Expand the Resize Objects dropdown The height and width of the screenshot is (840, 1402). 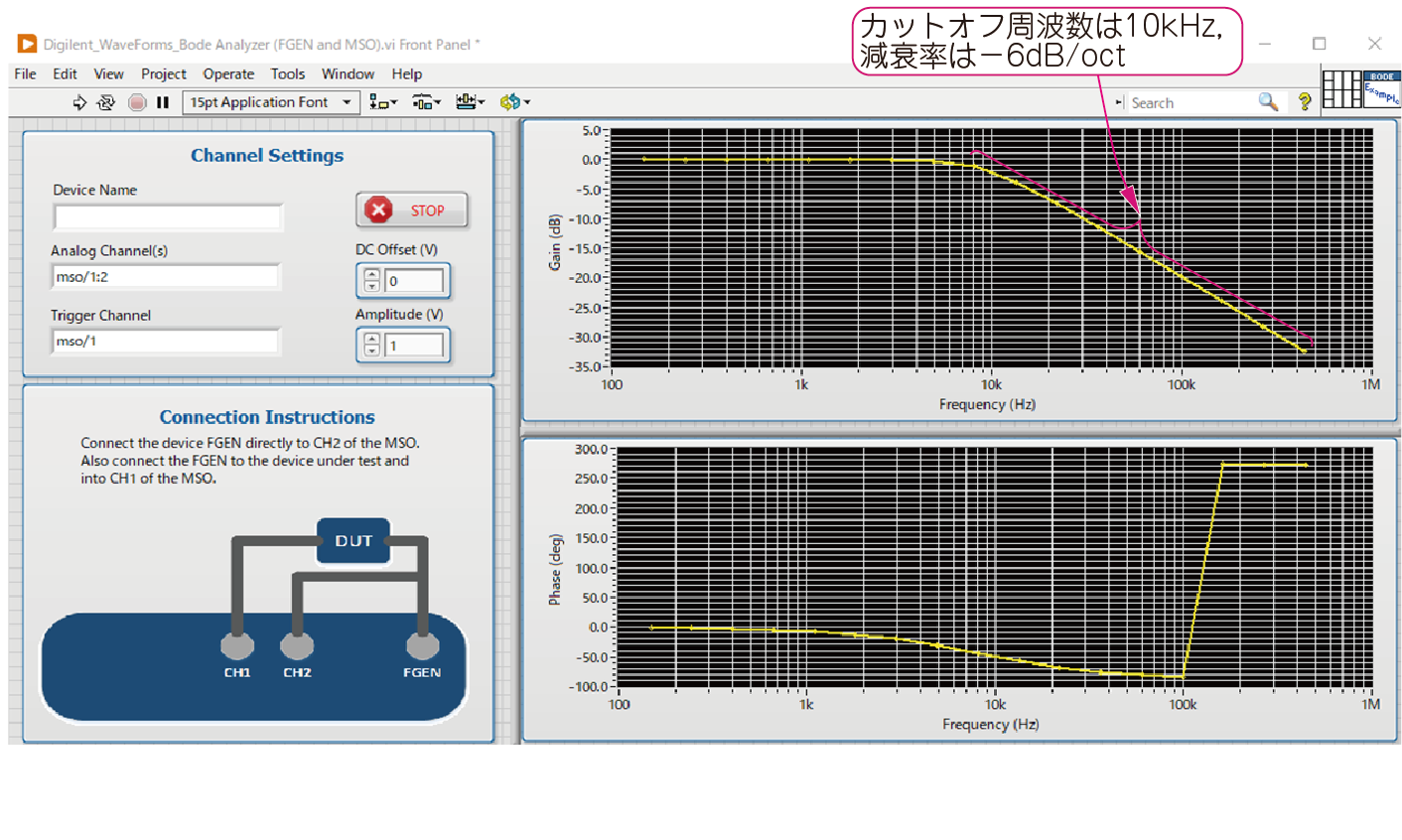pos(470,102)
